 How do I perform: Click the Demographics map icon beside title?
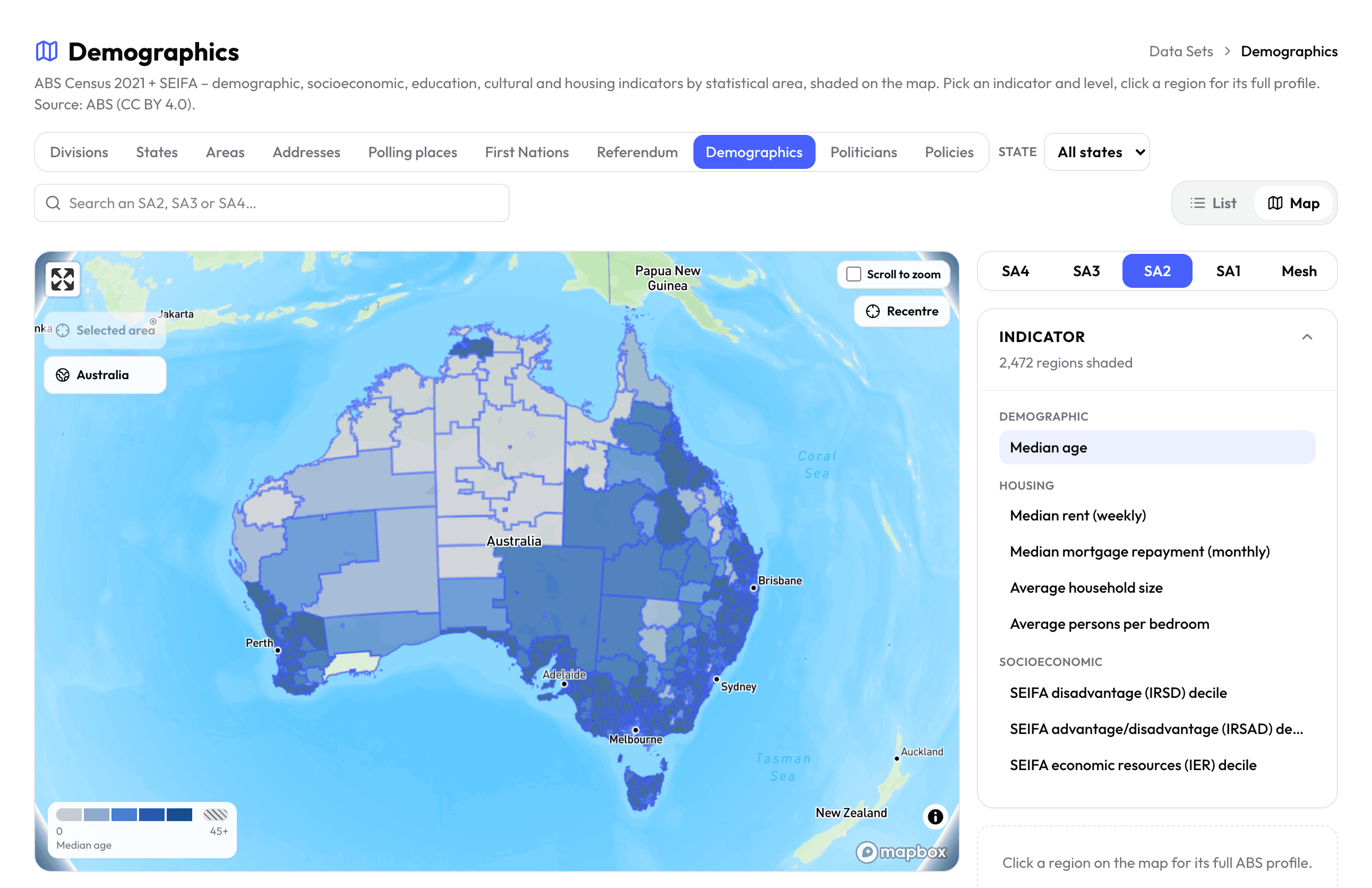coord(47,52)
